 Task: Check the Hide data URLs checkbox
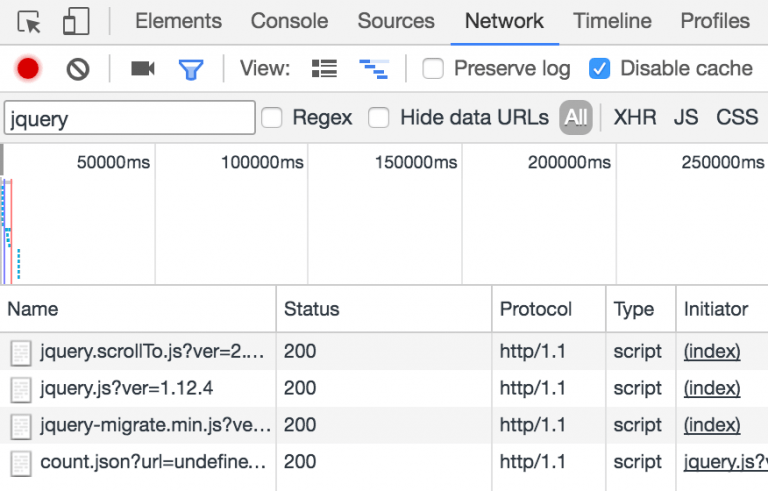(x=379, y=118)
